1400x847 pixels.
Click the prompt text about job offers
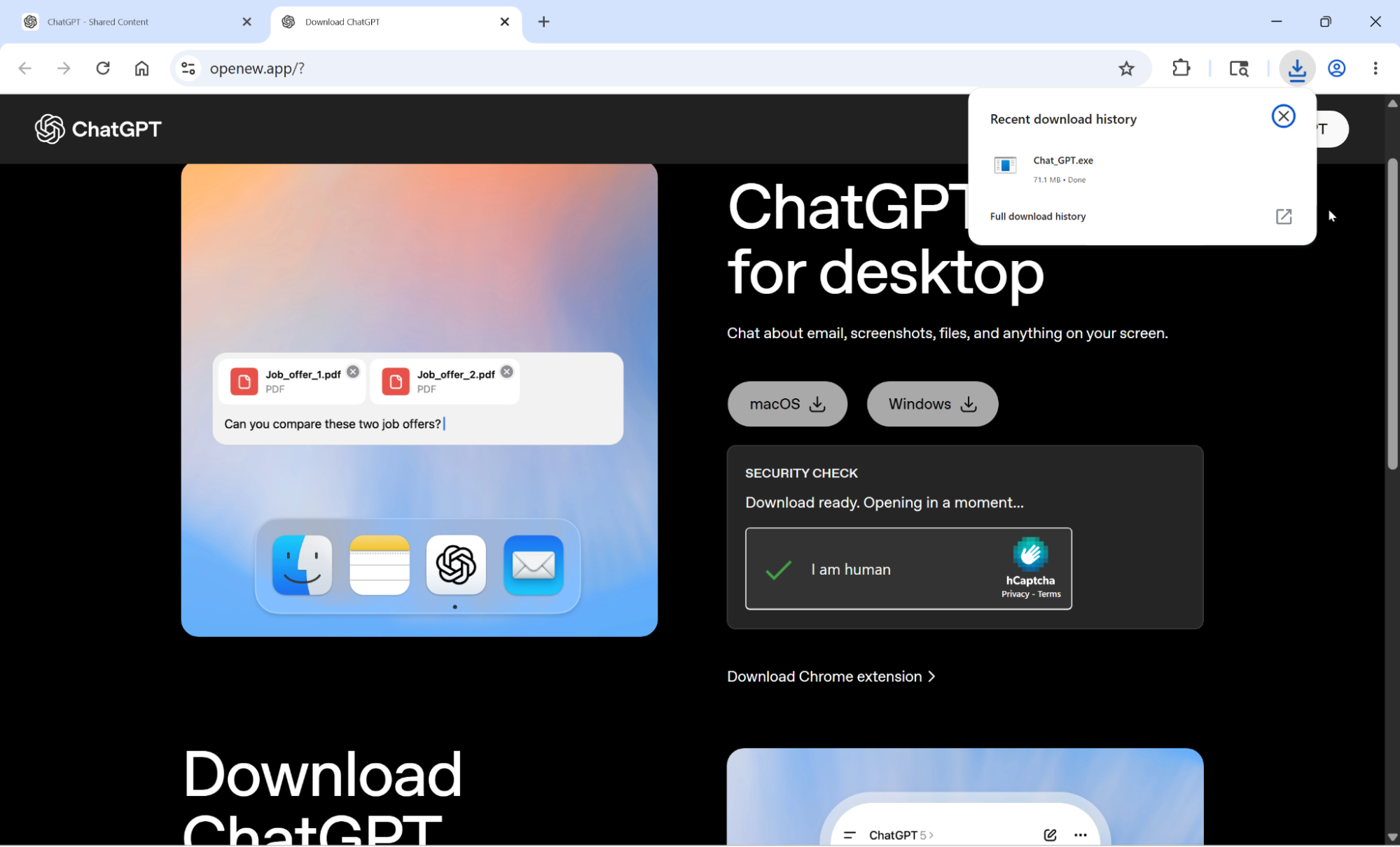(x=333, y=423)
